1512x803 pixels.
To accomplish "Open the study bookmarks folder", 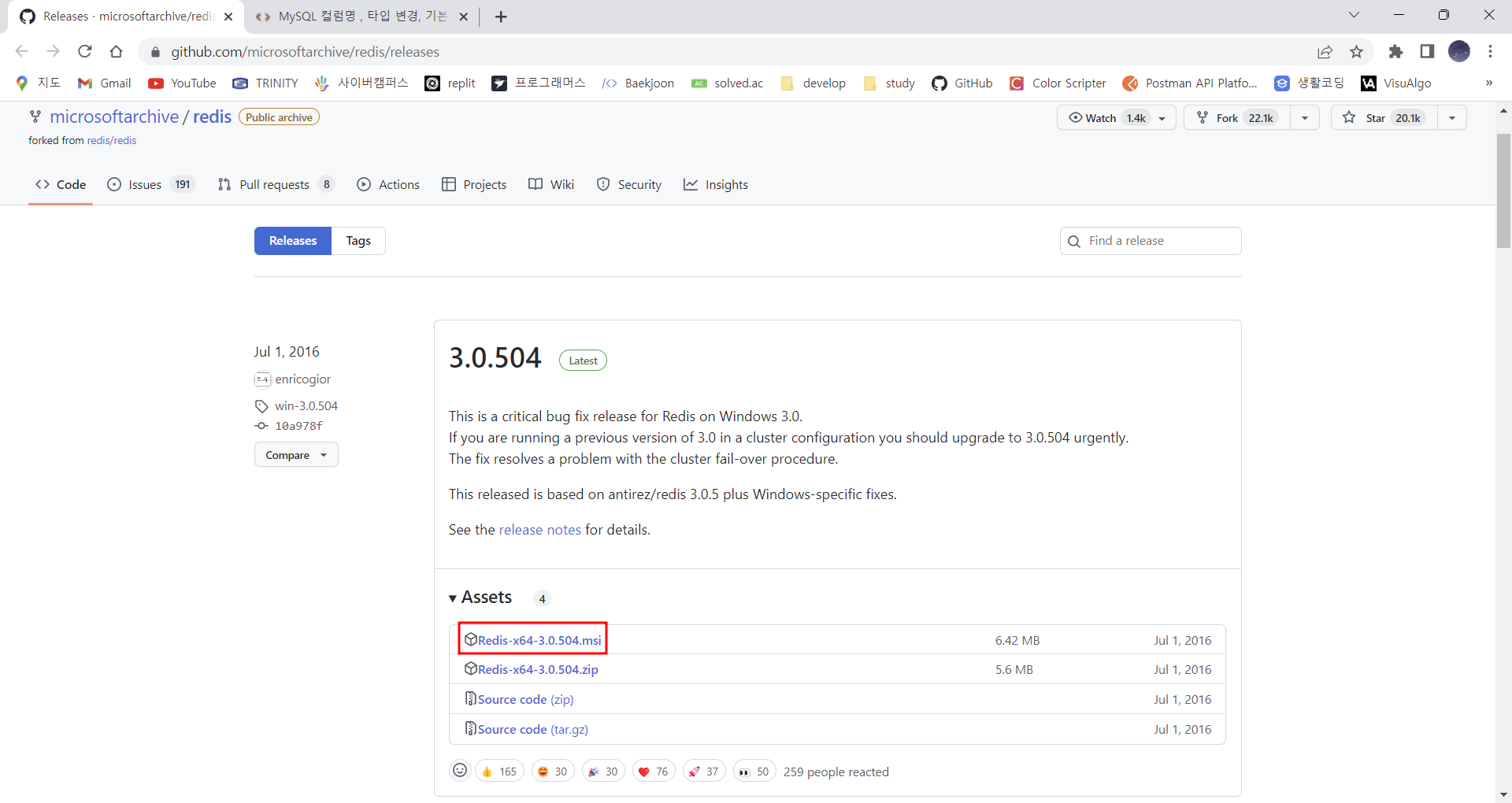I will (889, 83).
